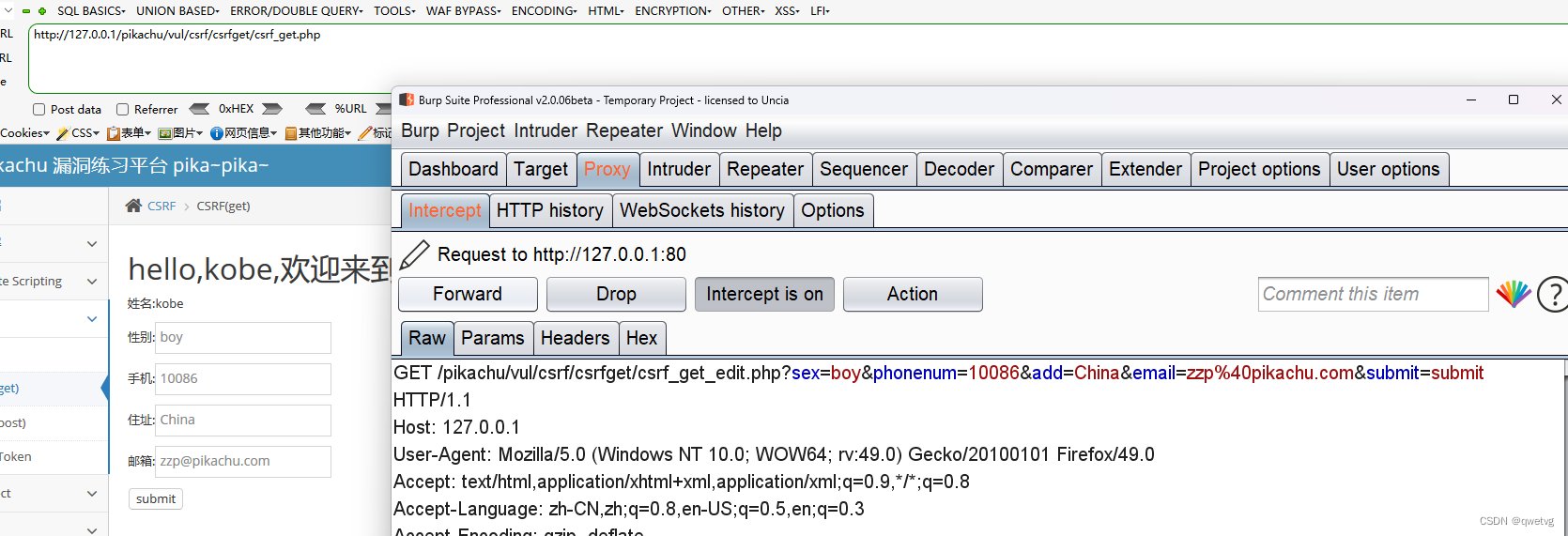Click the Comment this item field
Image resolution: width=1568 pixels, height=536 pixels.
[1373, 294]
